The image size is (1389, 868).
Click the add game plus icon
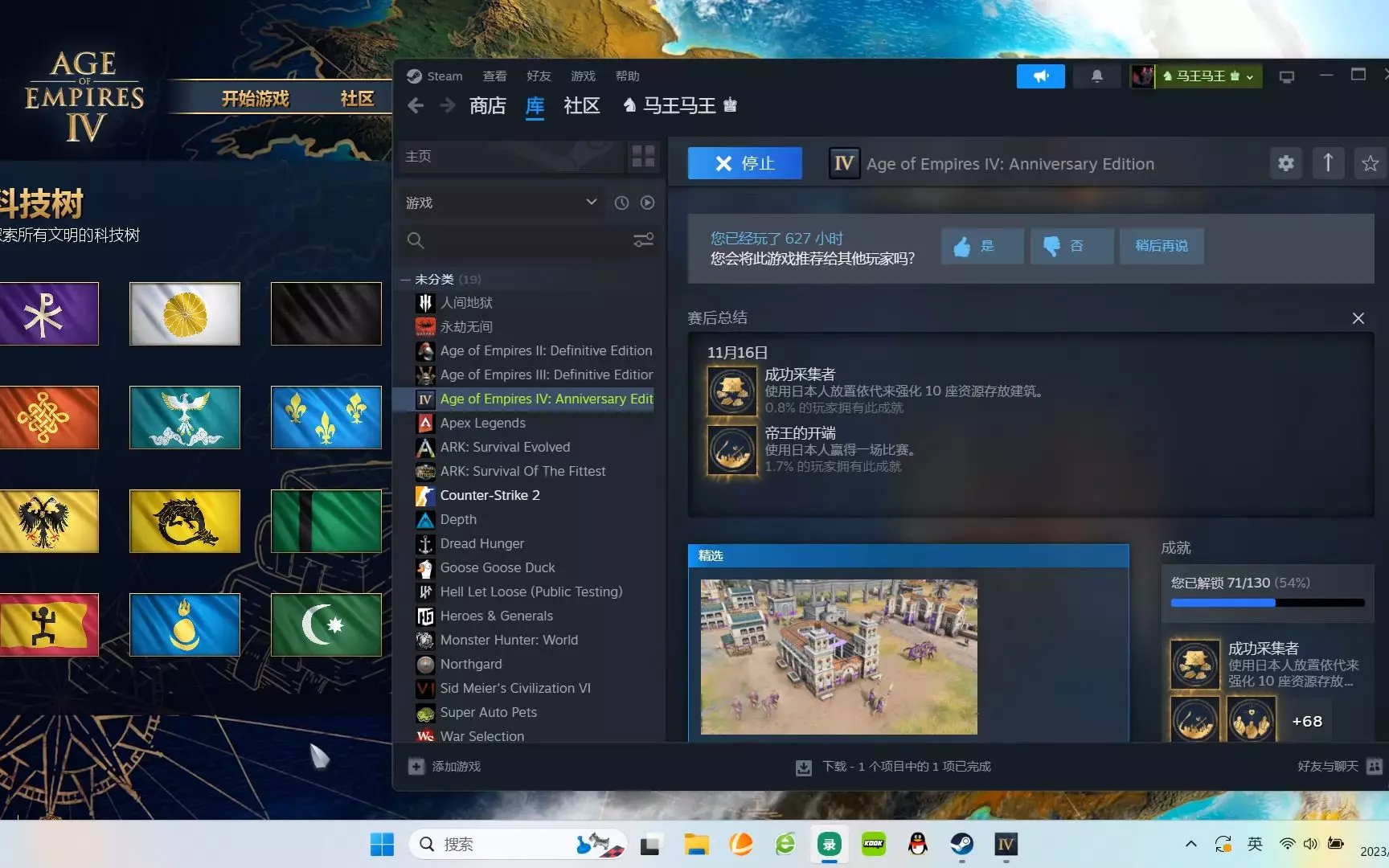click(x=416, y=767)
